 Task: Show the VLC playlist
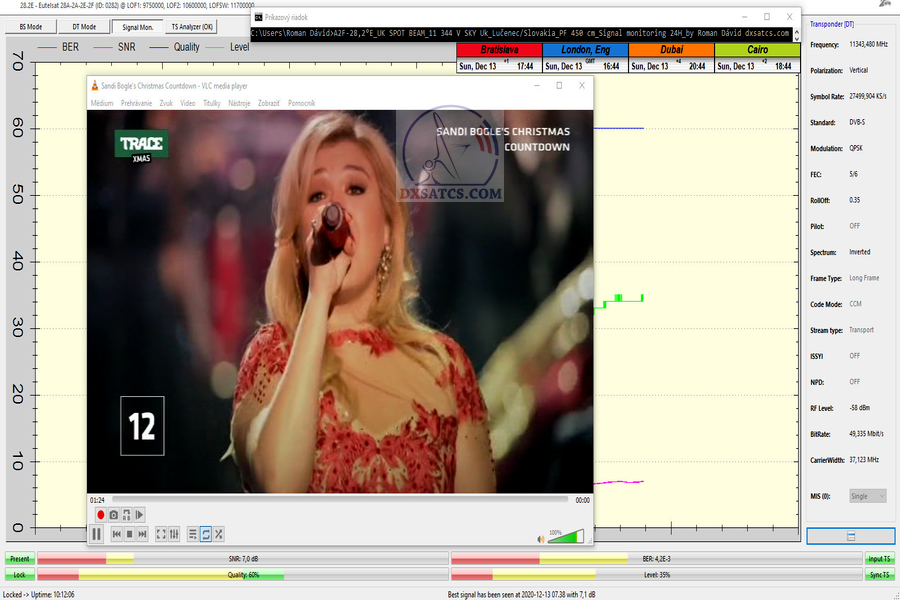click(x=193, y=534)
